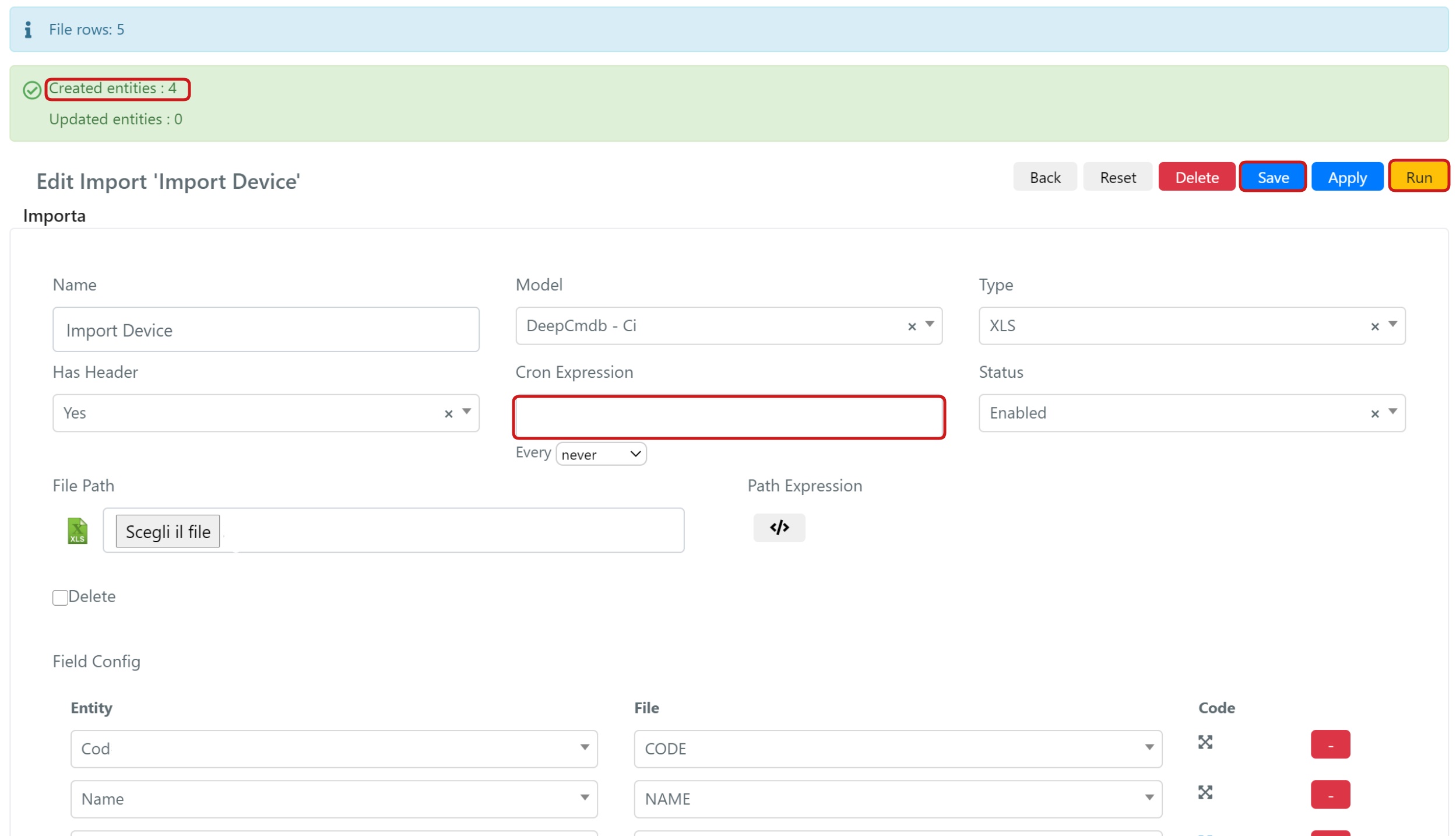Click the Reset button
The height and width of the screenshot is (836, 1456).
(1117, 177)
